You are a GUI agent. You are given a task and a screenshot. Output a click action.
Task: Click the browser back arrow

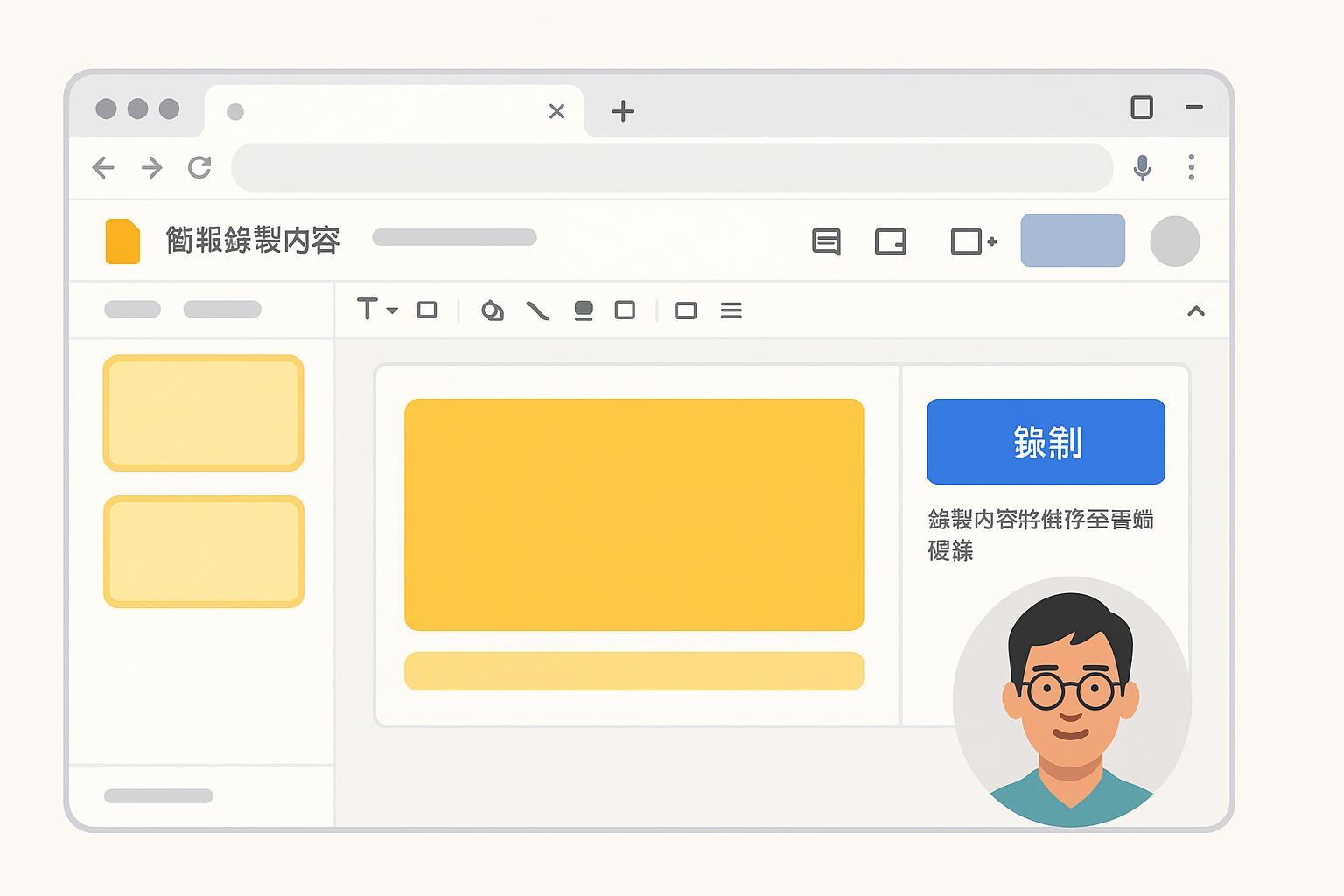103,167
